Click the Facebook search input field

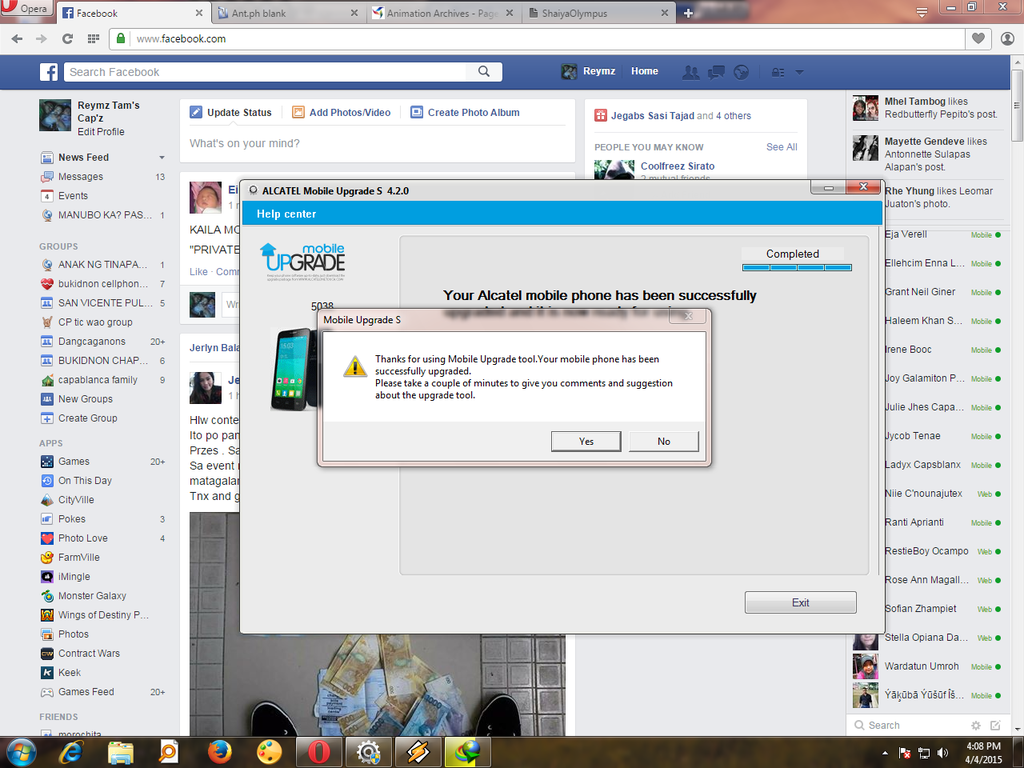(x=270, y=72)
